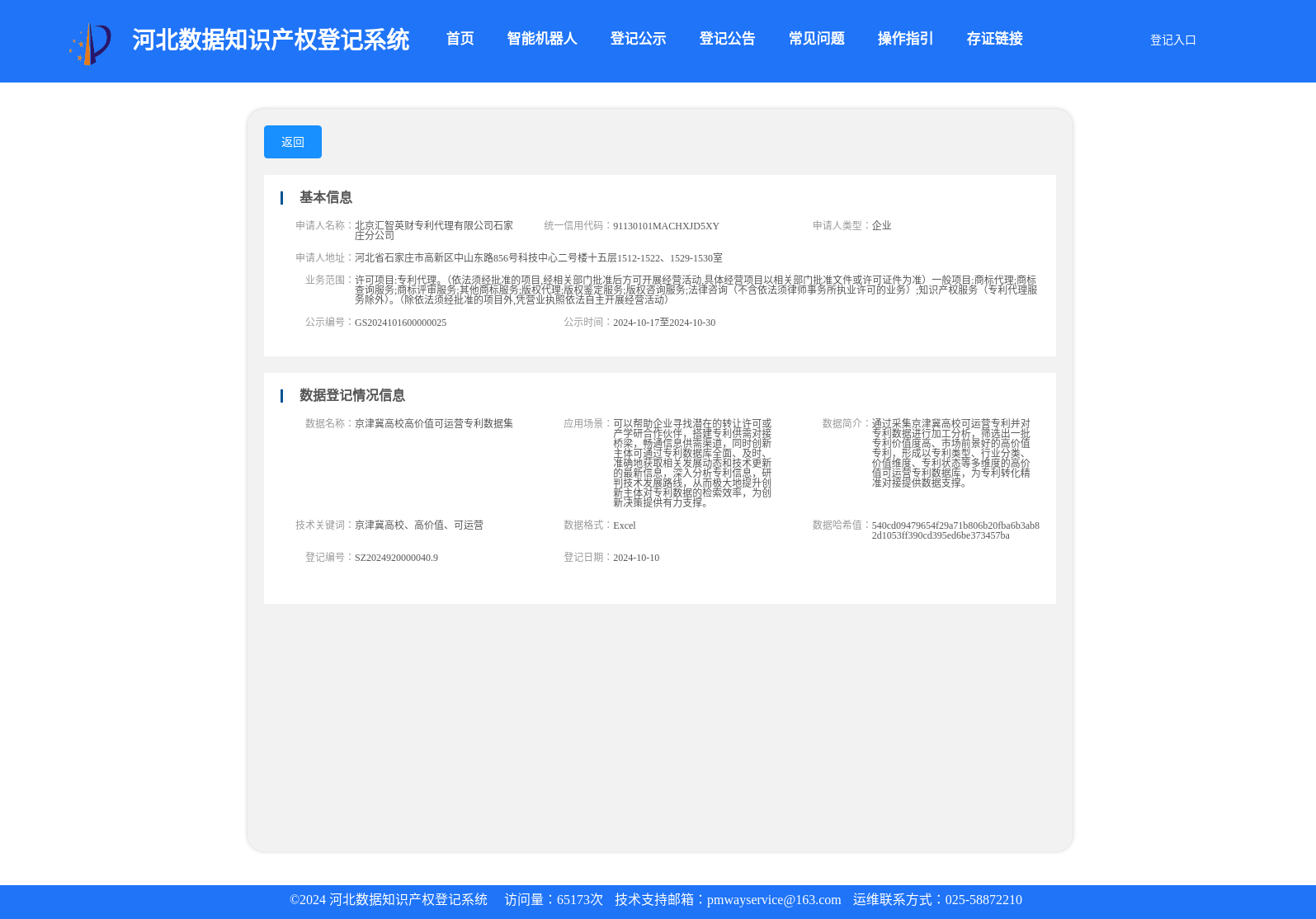
Task: Select the 应用场景 description paragraph
Action: (692, 463)
